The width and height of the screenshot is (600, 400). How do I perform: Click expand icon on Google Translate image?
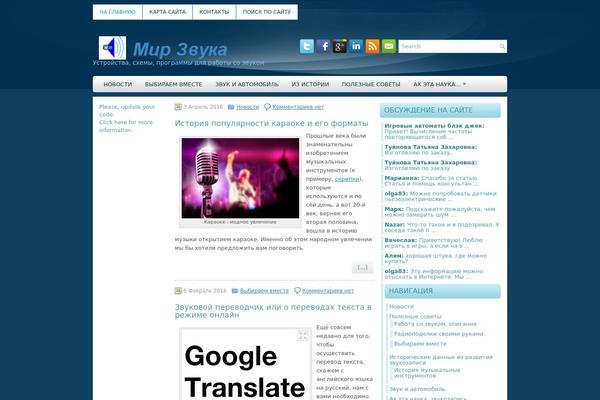pyautogui.click(x=303, y=336)
